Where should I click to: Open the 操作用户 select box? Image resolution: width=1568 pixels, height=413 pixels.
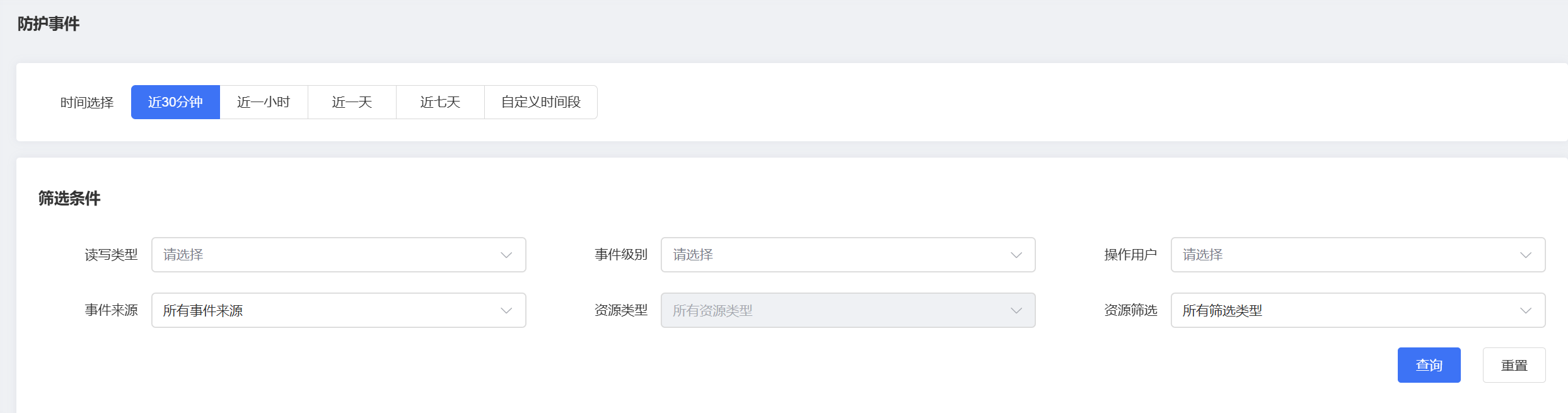[1349, 255]
